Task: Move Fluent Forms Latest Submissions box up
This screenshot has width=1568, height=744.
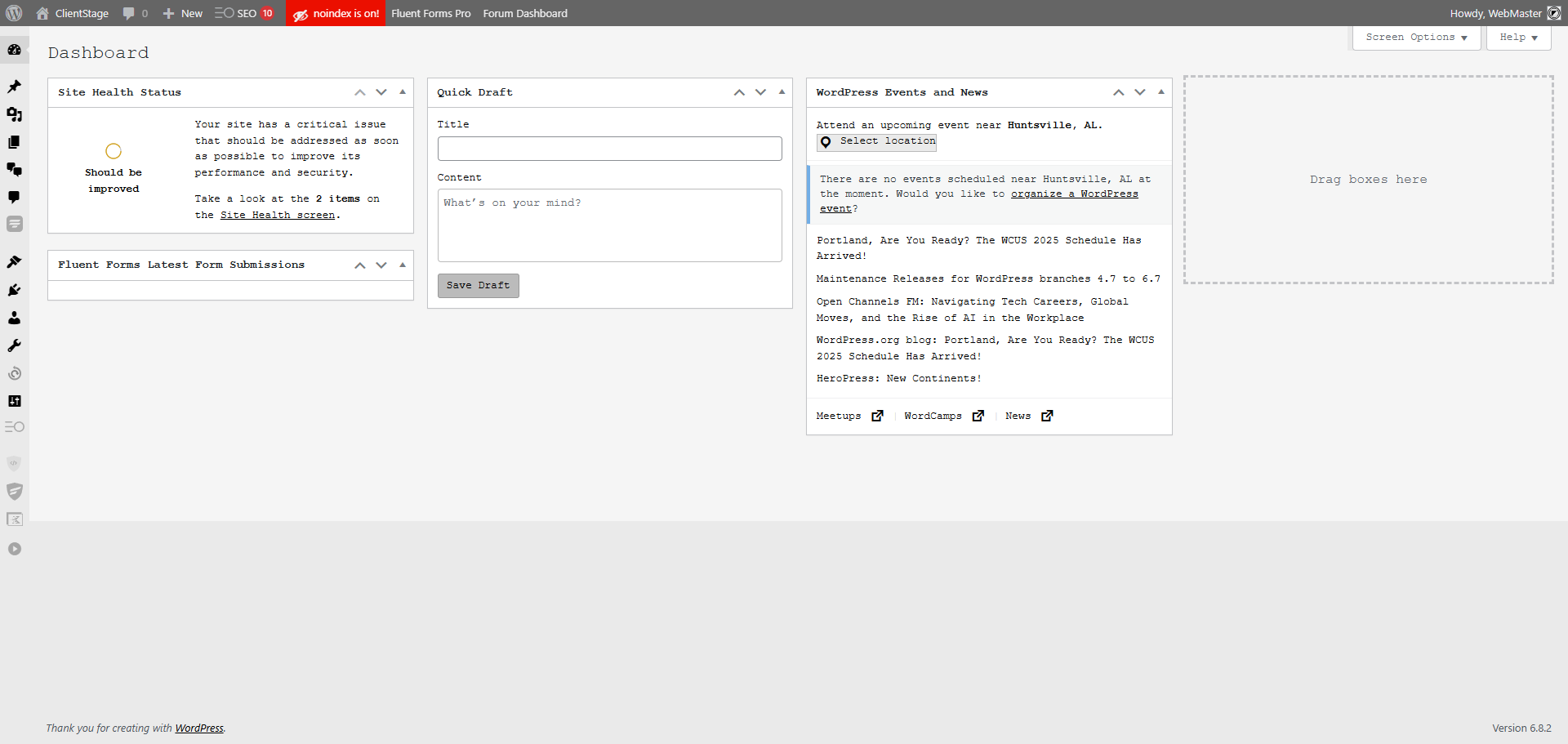Action: (x=360, y=265)
